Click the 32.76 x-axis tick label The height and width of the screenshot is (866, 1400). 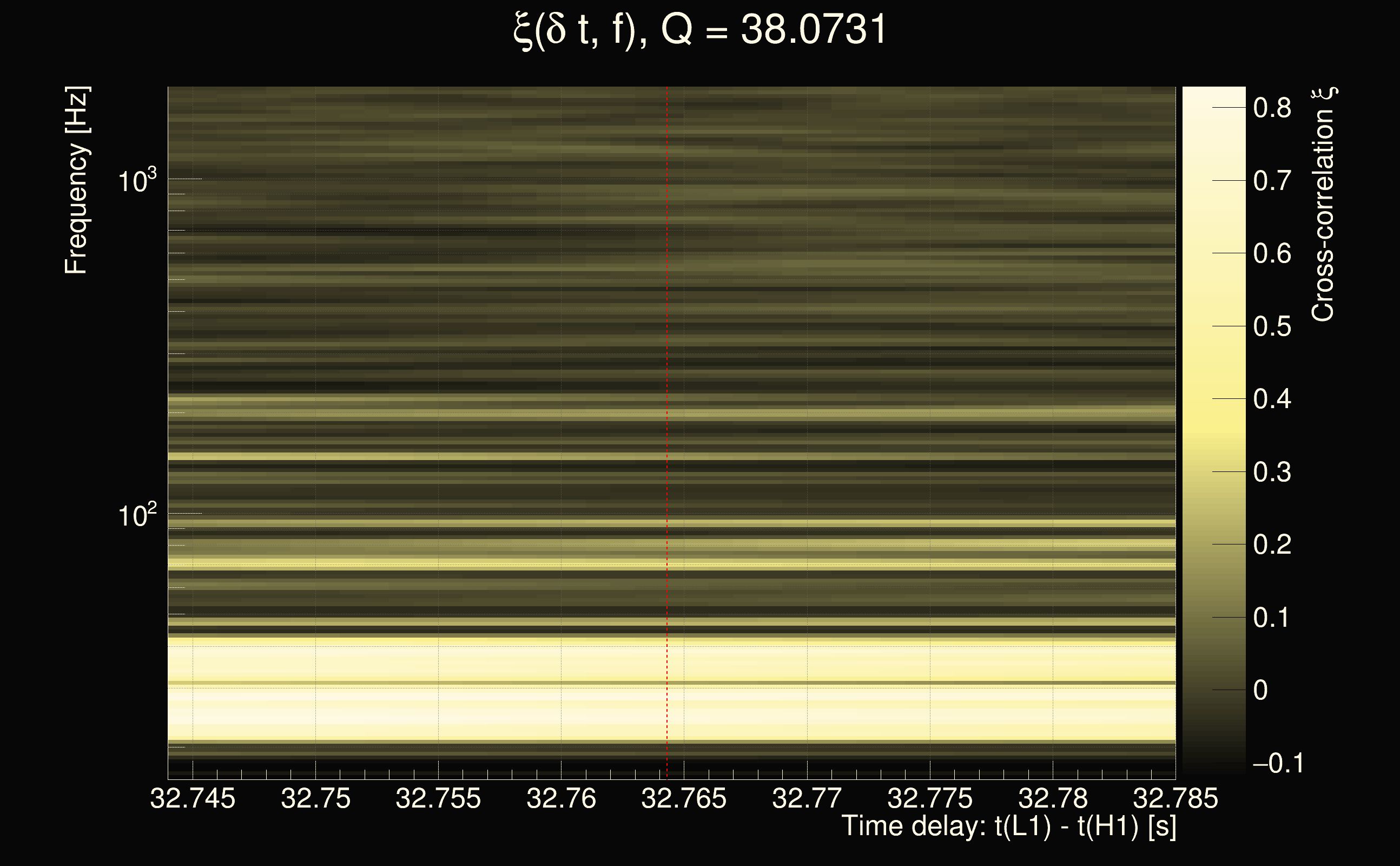tap(561, 798)
